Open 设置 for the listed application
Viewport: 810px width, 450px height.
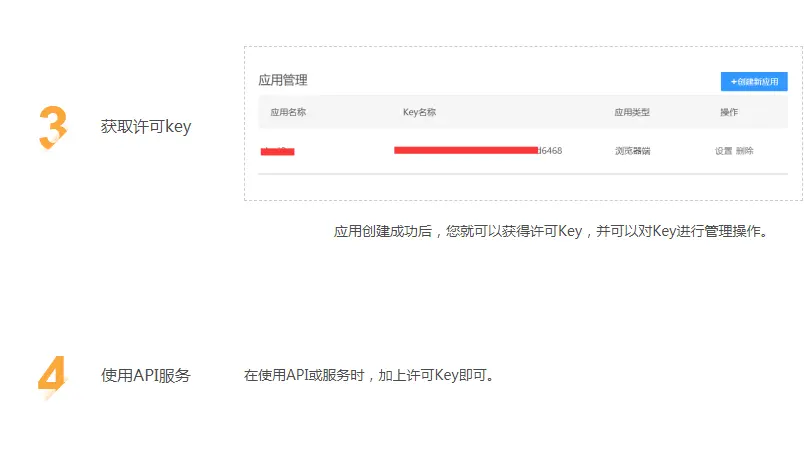[723, 151]
